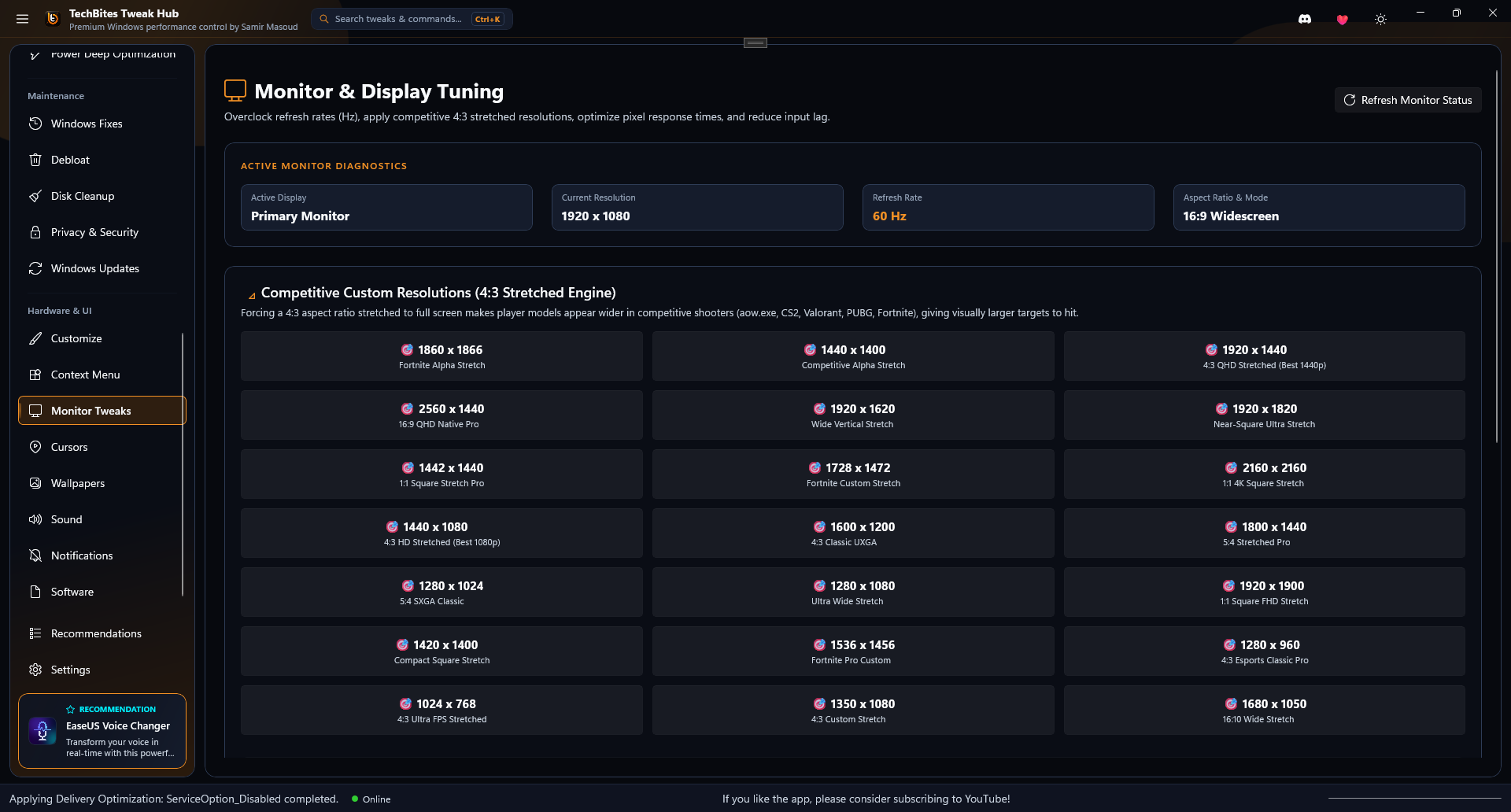This screenshot has width=1511, height=812.
Task: Click the Debloat trash icon
Action: point(35,160)
